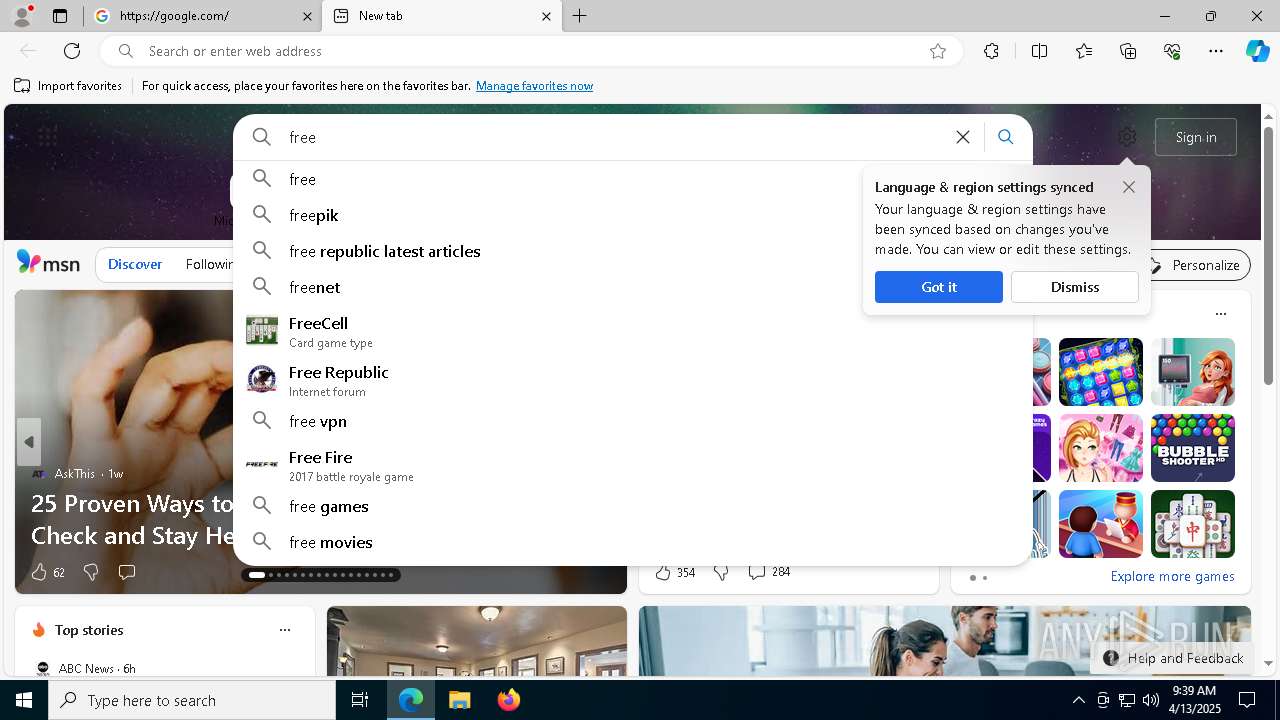Click Import favorites button
The width and height of the screenshot is (1280, 720).
coord(68,86)
